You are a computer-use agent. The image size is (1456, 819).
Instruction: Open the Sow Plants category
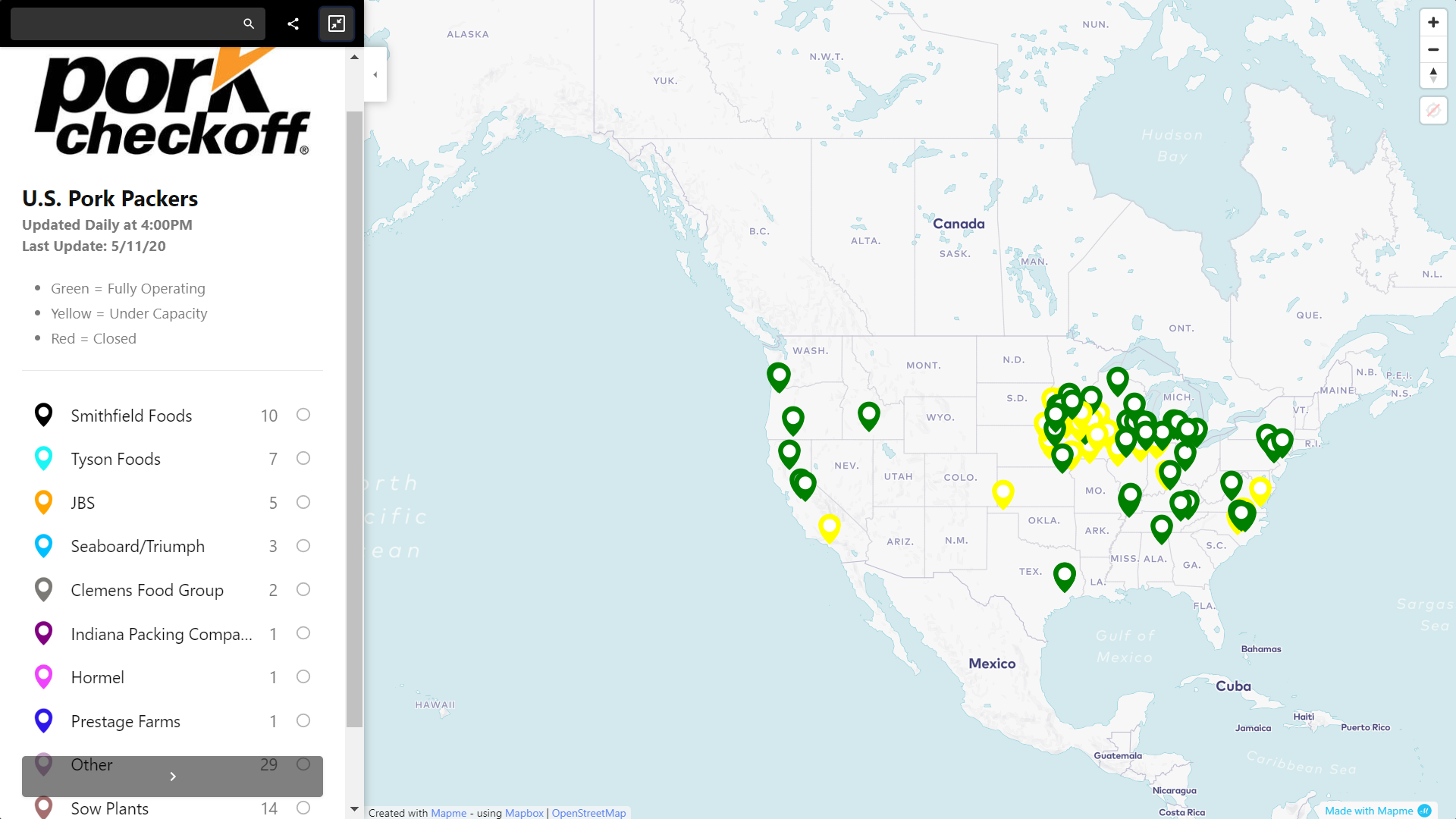[109, 808]
